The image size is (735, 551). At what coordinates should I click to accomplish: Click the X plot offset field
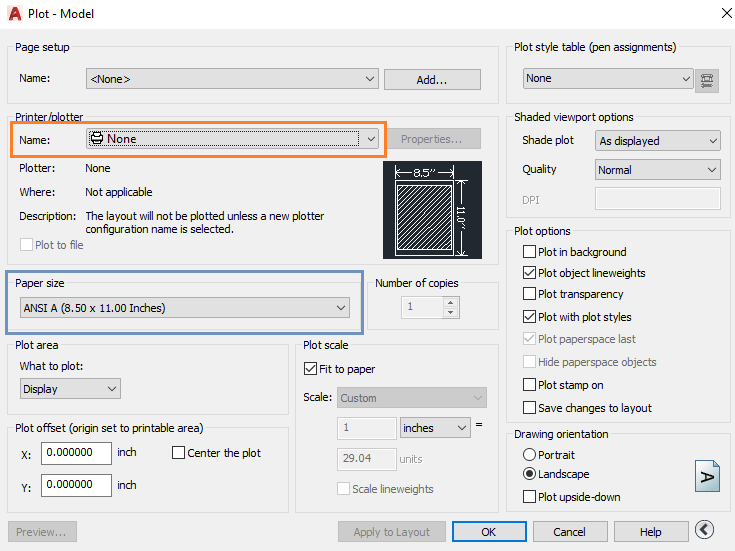pyautogui.click(x=76, y=453)
